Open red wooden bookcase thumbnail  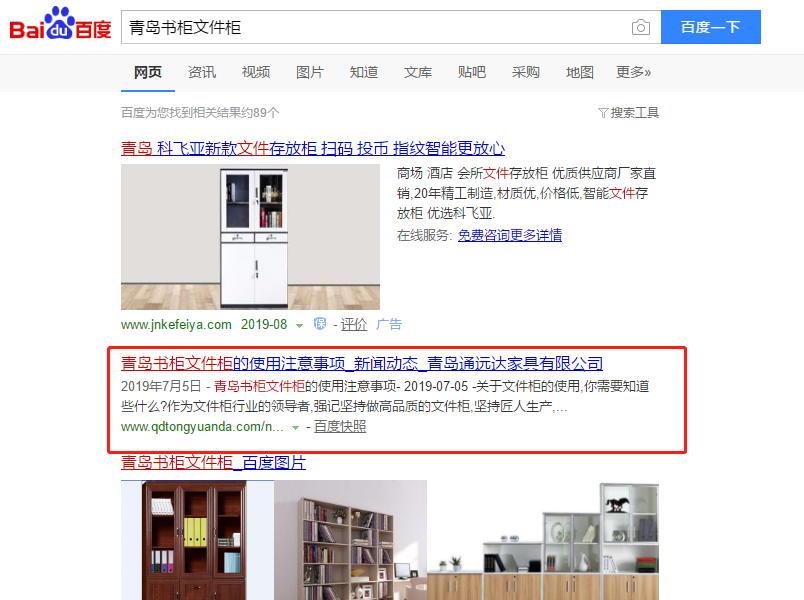197,540
